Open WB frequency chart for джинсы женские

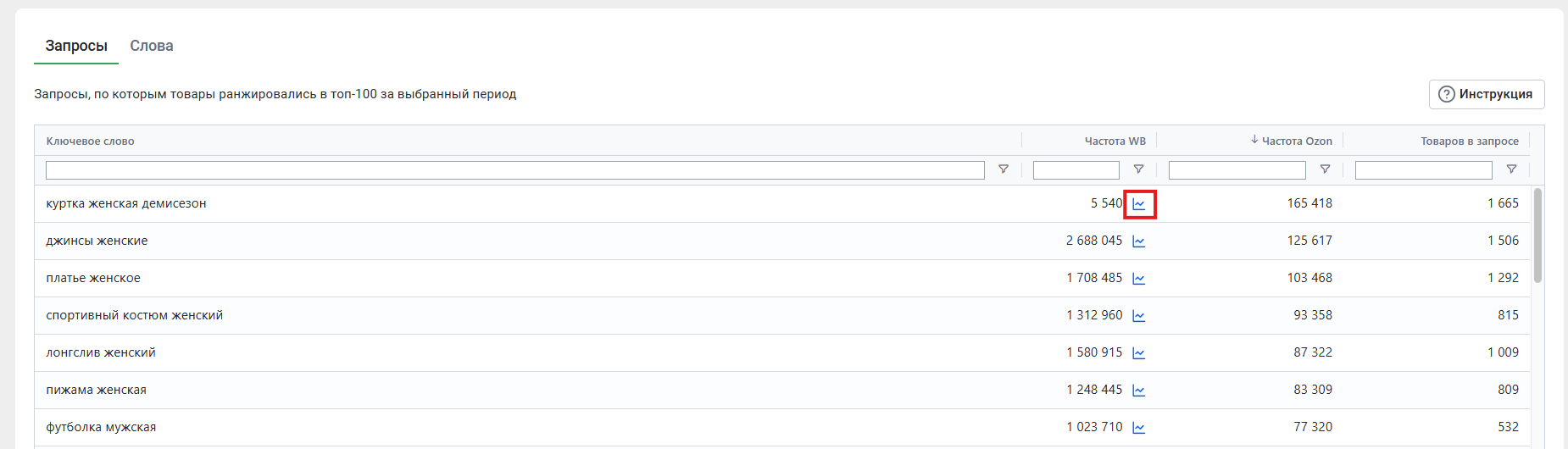coord(1139,241)
